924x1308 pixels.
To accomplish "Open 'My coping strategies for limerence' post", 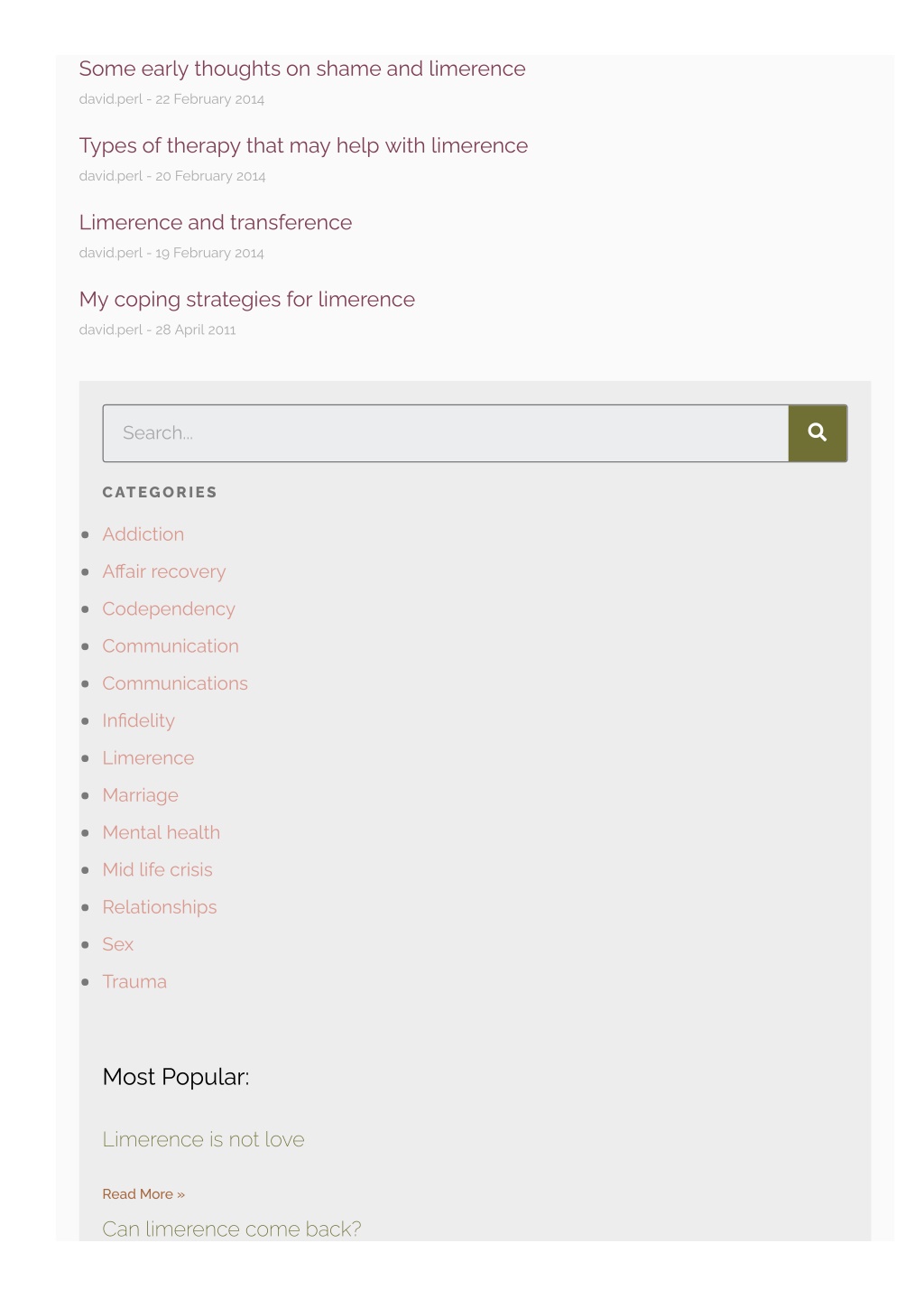I will 247,300.
